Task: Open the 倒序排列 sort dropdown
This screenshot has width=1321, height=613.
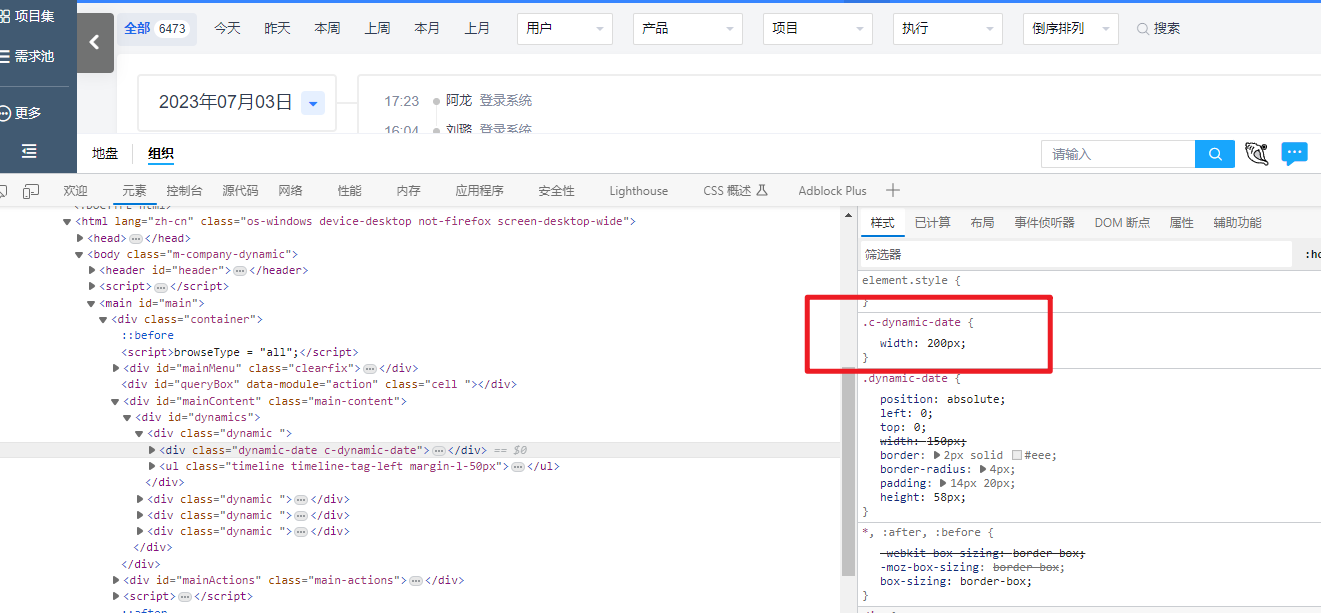Action: pos(1071,29)
